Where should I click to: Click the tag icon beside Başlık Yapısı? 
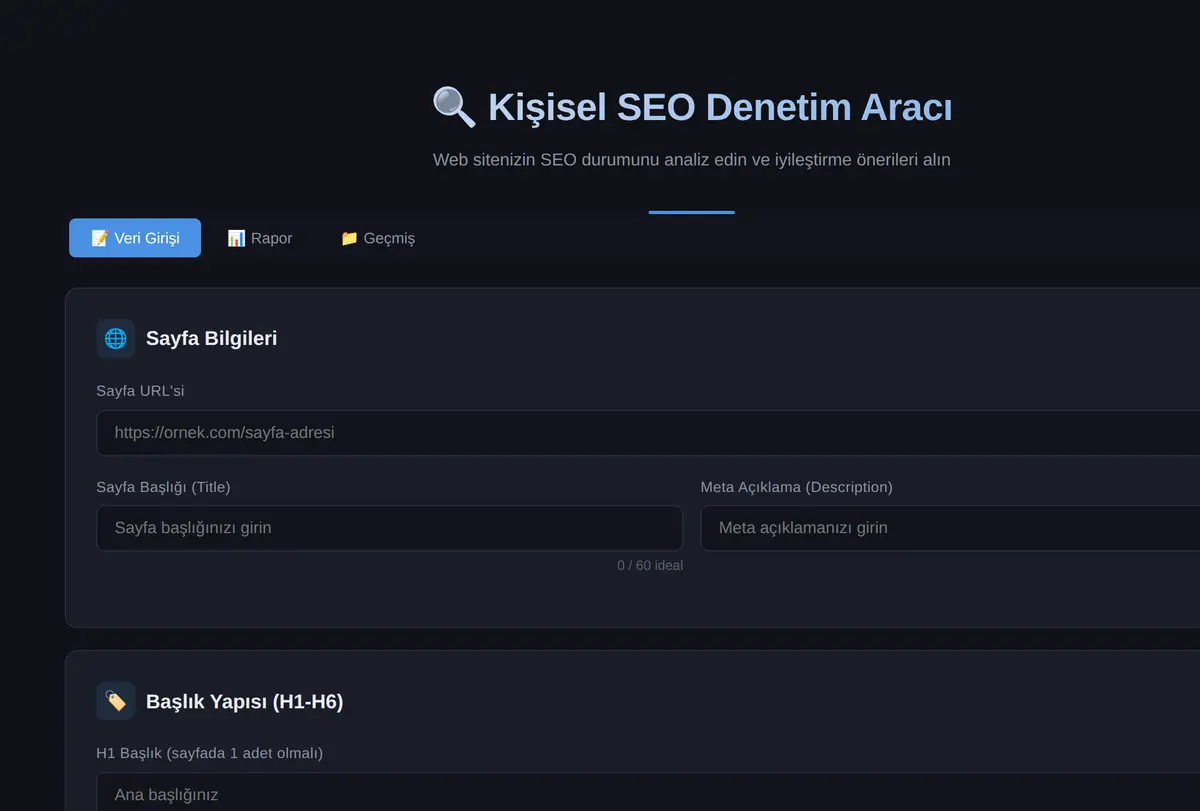(x=116, y=701)
